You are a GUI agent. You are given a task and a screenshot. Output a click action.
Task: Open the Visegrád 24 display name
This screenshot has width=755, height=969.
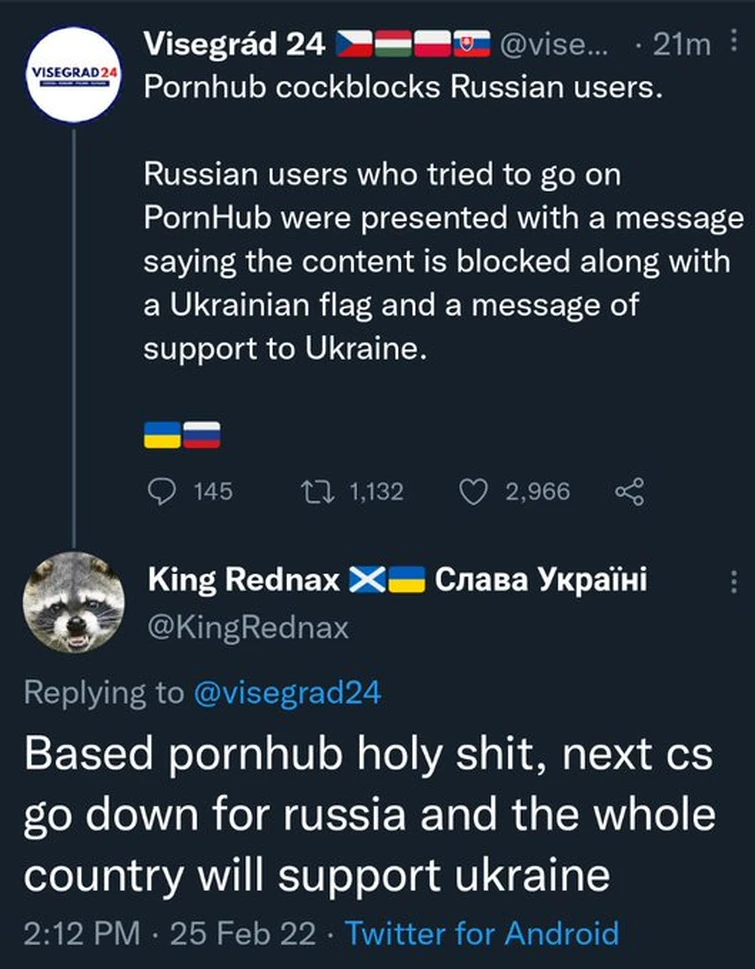point(235,43)
